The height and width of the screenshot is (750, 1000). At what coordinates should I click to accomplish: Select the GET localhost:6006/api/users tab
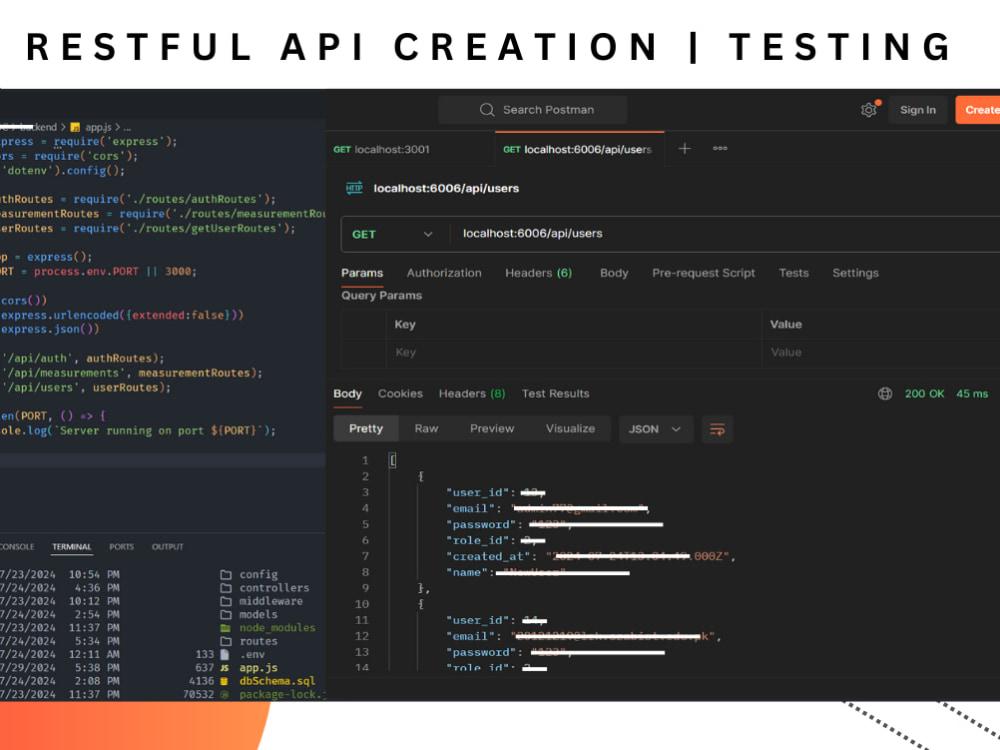click(578, 149)
